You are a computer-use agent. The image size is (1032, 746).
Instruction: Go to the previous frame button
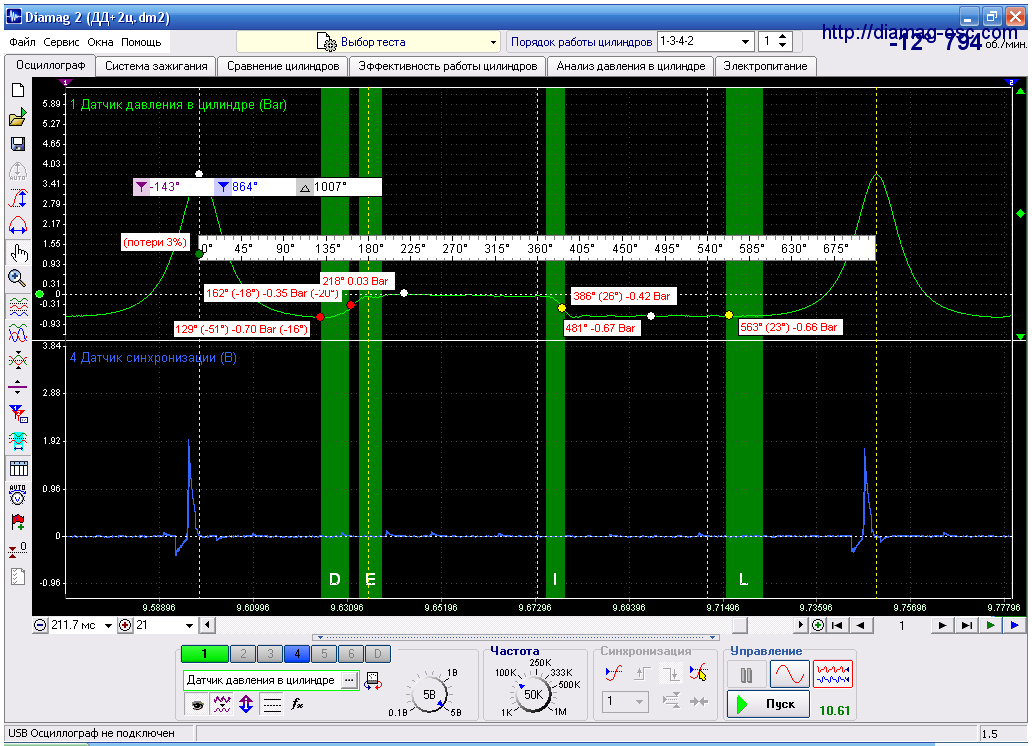(860, 625)
